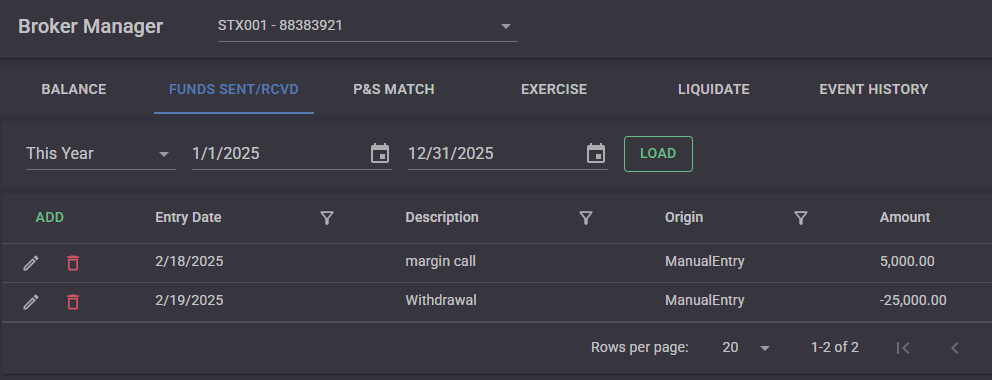Go to first page of results
The image size is (992, 380).
click(x=903, y=348)
